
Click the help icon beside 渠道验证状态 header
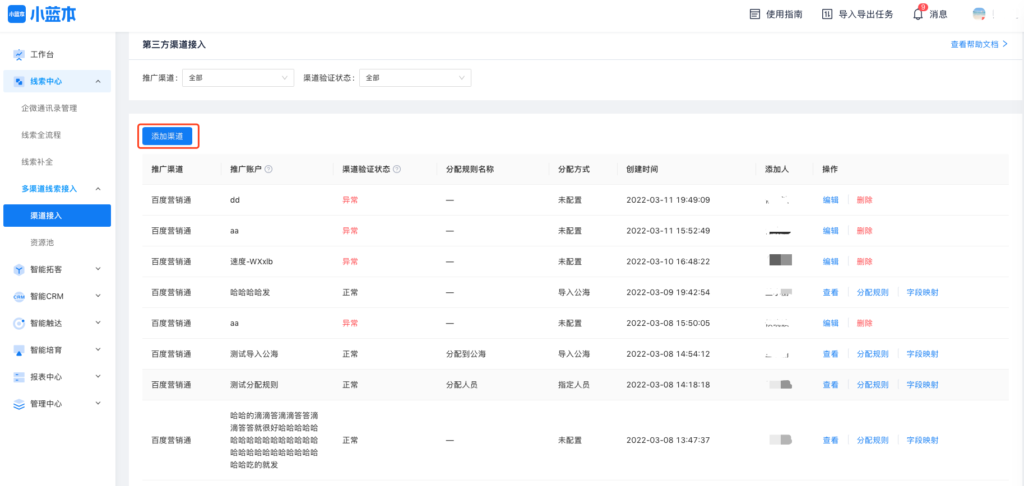coord(398,170)
